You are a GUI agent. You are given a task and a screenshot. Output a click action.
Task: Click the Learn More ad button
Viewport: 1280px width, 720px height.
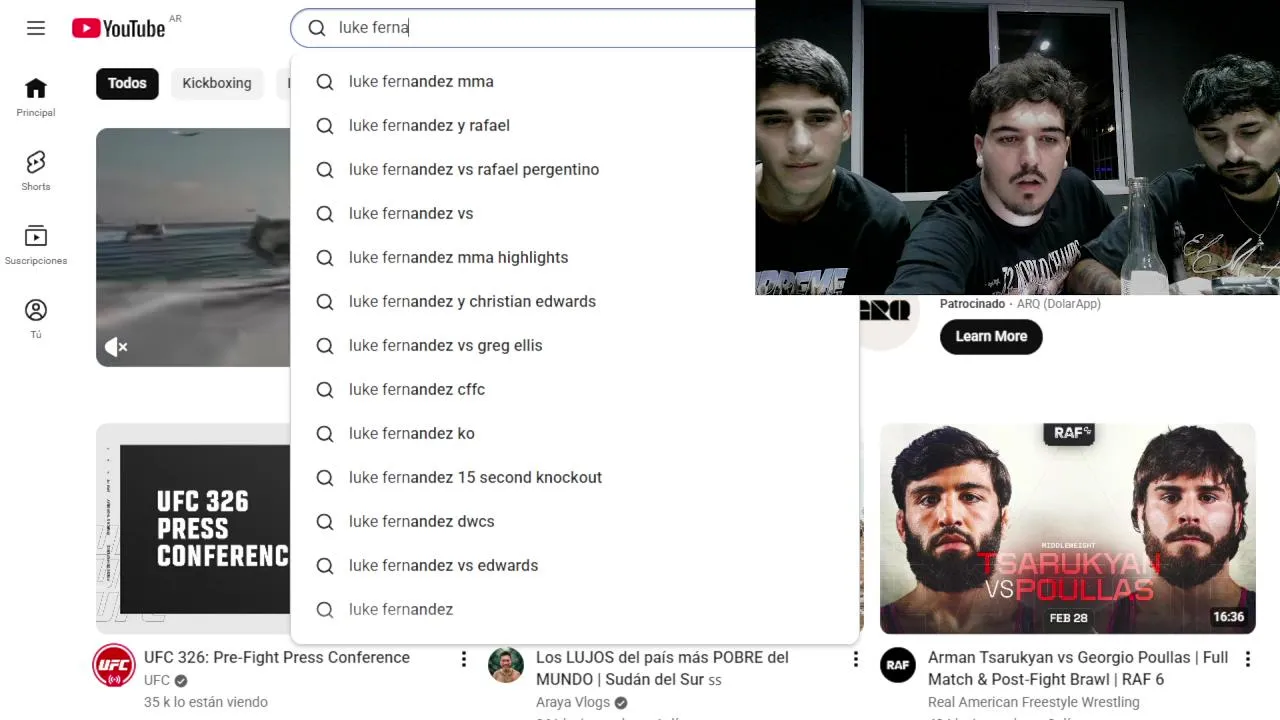(x=991, y=336)
